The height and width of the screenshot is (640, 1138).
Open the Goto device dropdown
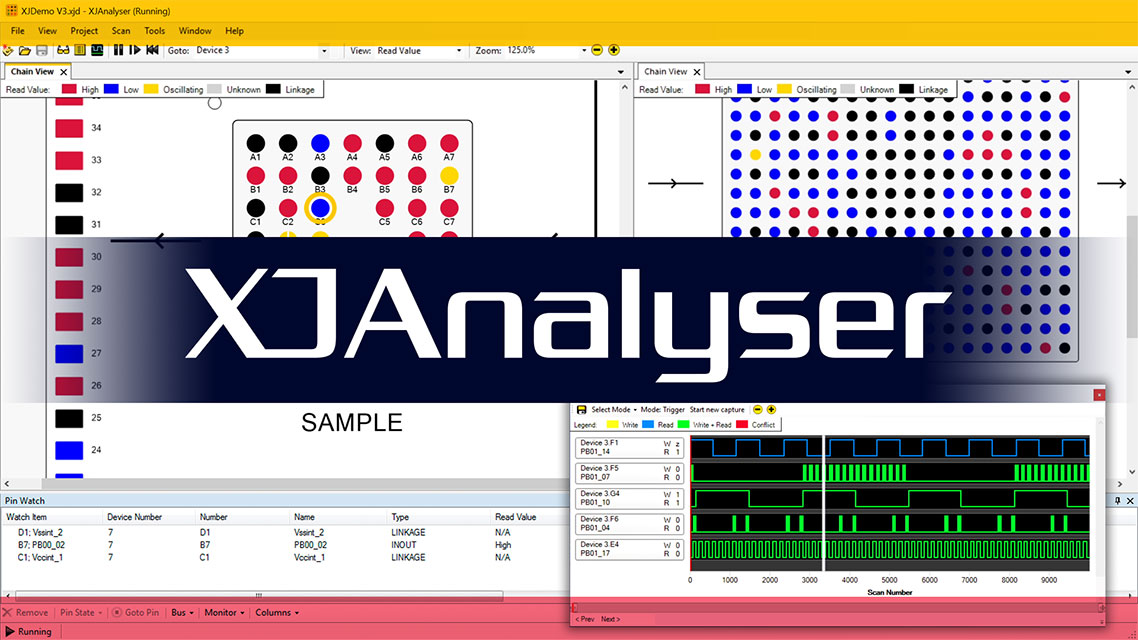(x=324, y=51)
